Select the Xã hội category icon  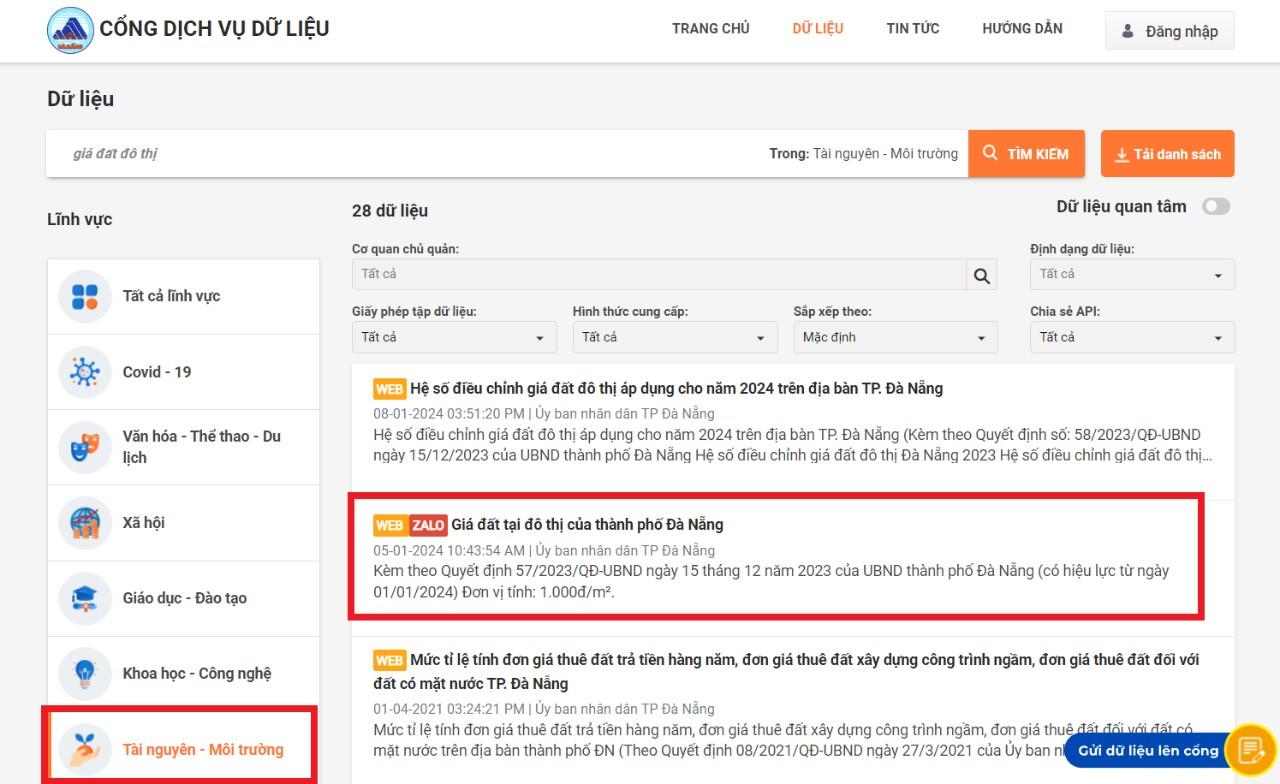coord(85,523)
